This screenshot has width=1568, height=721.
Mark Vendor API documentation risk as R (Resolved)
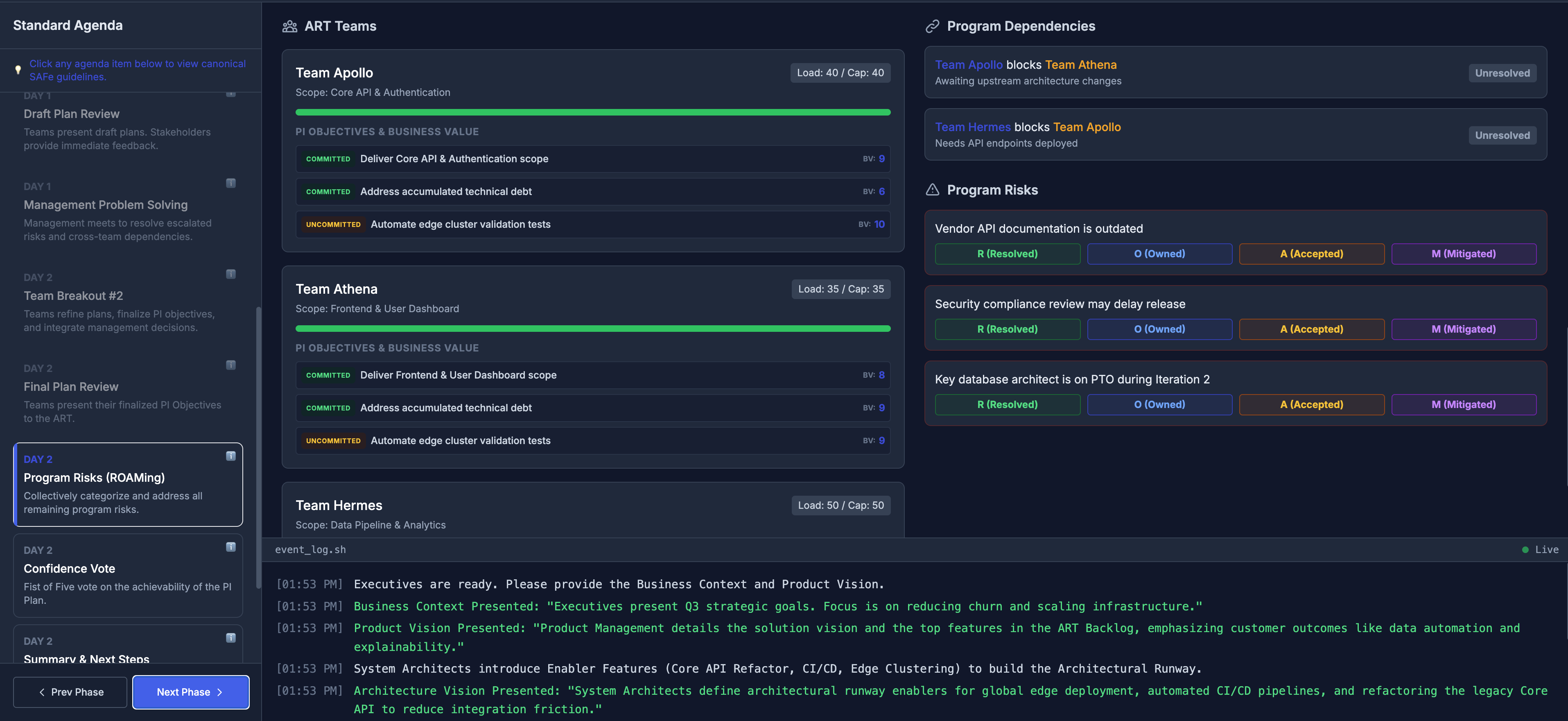click(1008, 254)
